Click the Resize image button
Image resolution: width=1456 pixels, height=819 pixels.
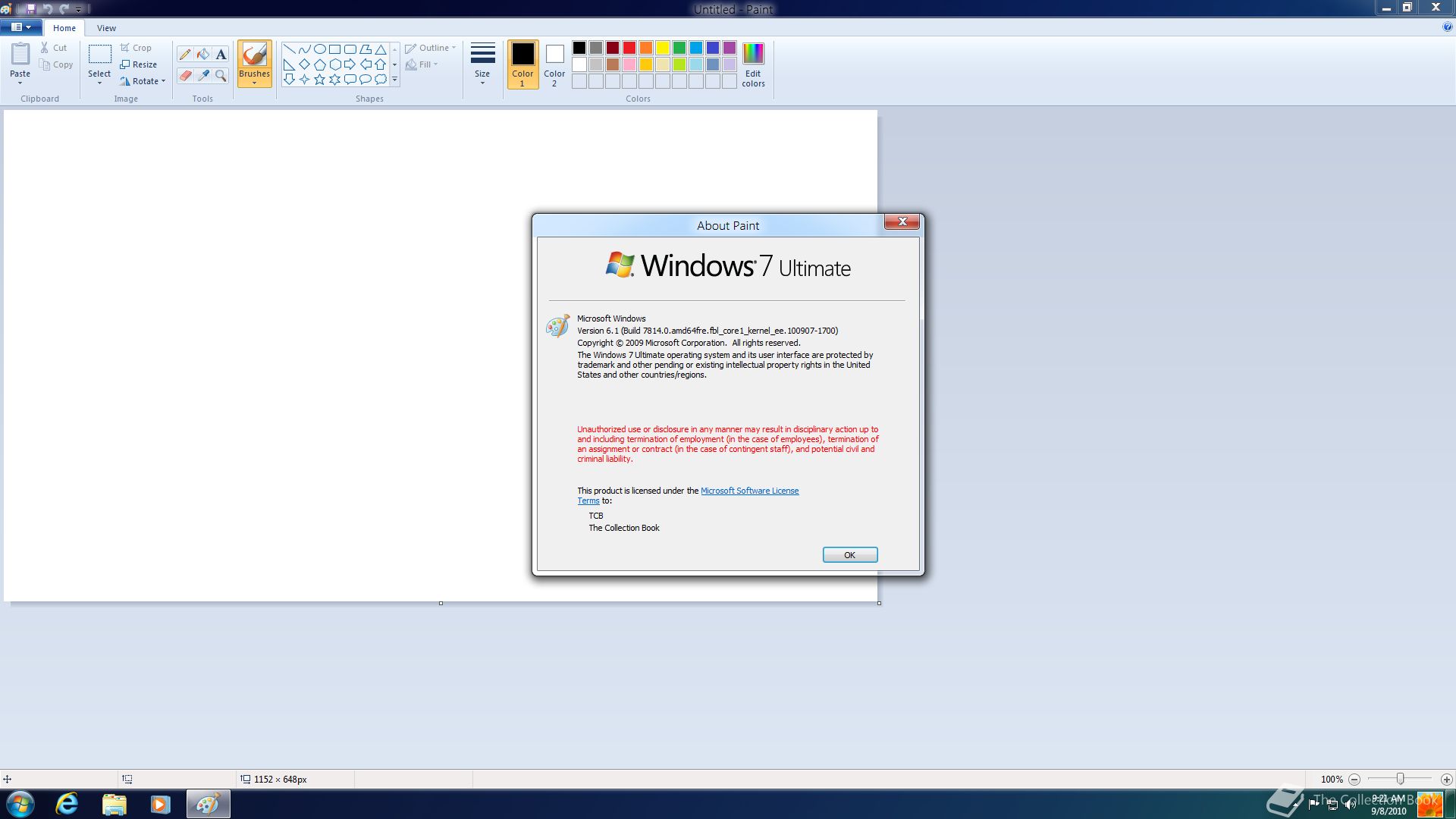[139, 64]
